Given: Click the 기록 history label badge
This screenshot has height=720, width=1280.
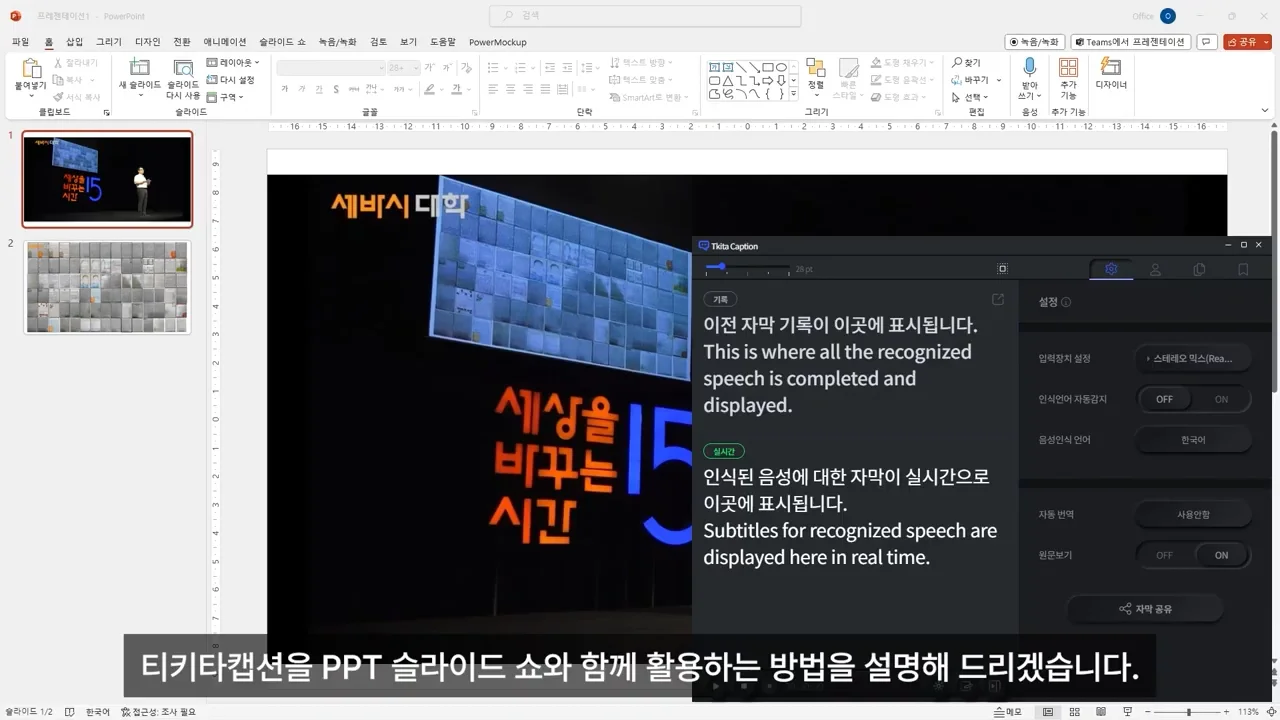Looking at the screenshot, I should click(x=720, y=299).
